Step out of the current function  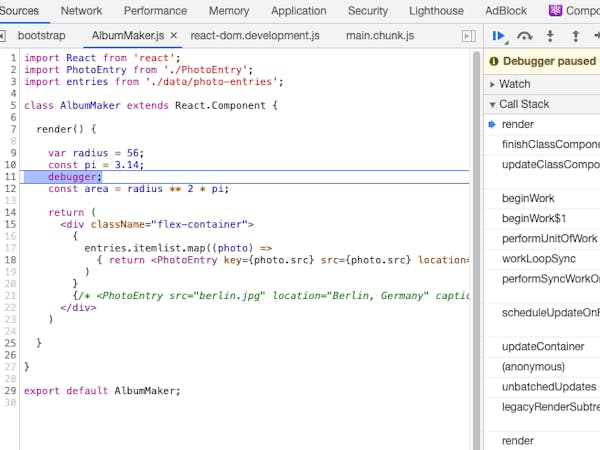[x=576, y=36]
